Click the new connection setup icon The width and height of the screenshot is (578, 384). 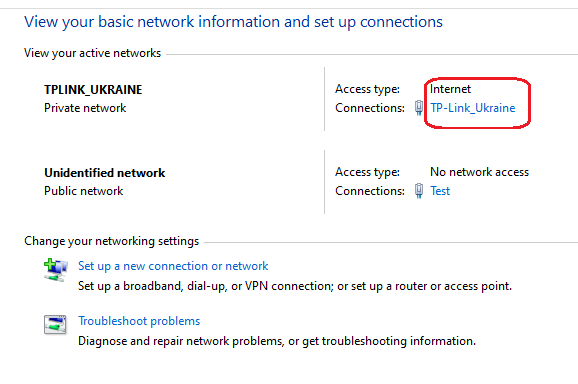coord(56,270)
